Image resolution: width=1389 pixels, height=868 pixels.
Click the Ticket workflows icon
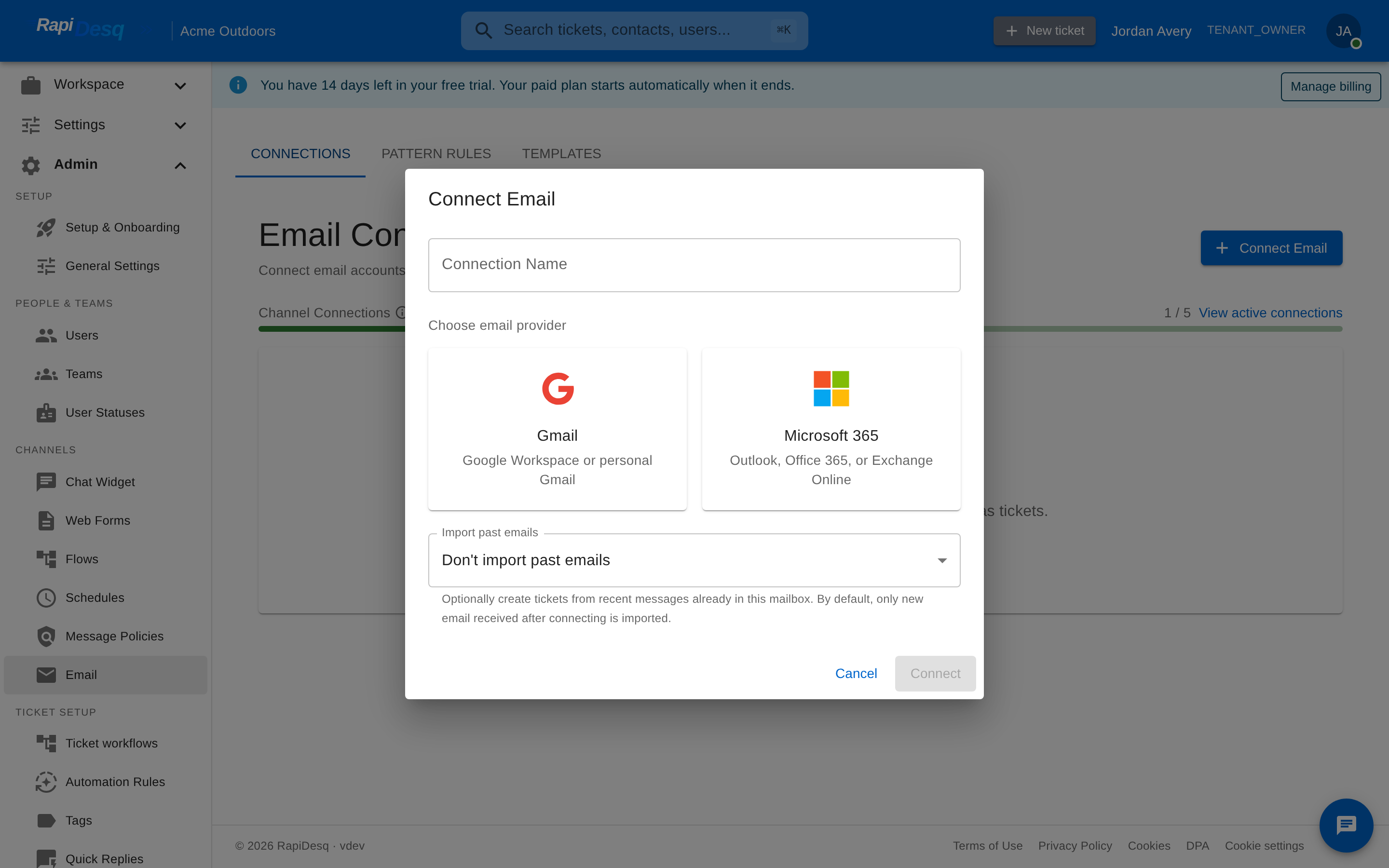[46, 744]
